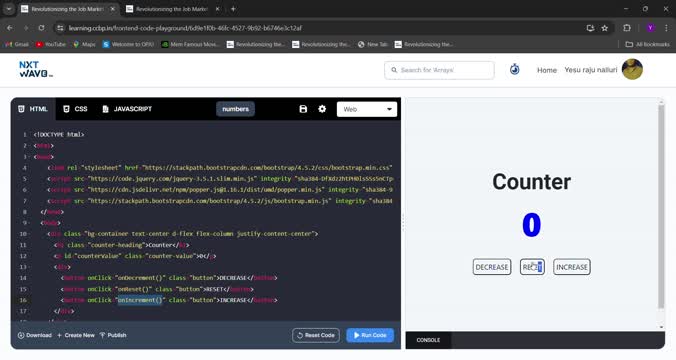Click the numbers file name badge
Screen dimensions: 676x360
coord(235,109)
